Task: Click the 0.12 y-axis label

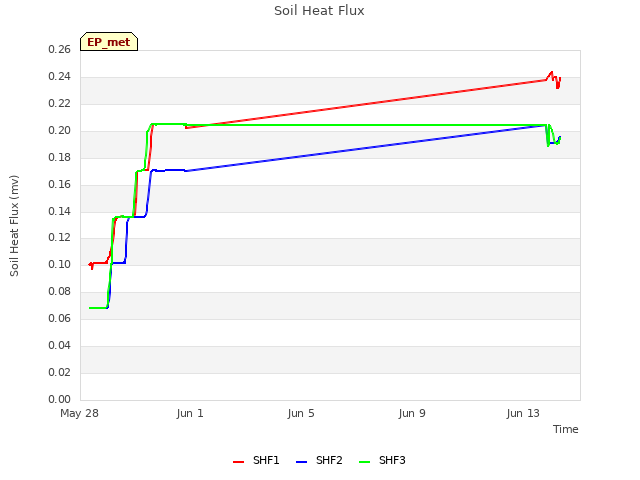Action: (x=60, y=237)
